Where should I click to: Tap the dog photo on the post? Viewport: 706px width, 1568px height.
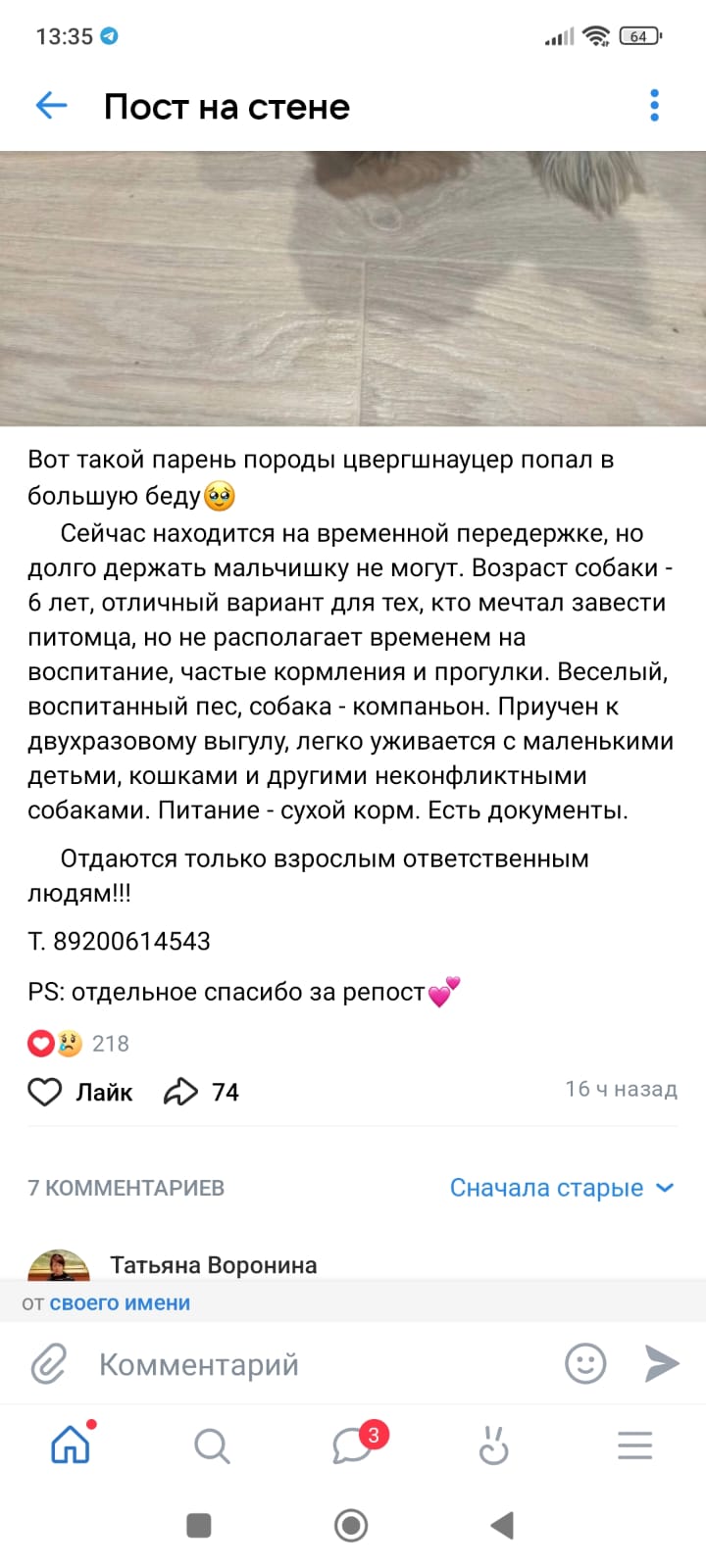click(x=353, y=289)
